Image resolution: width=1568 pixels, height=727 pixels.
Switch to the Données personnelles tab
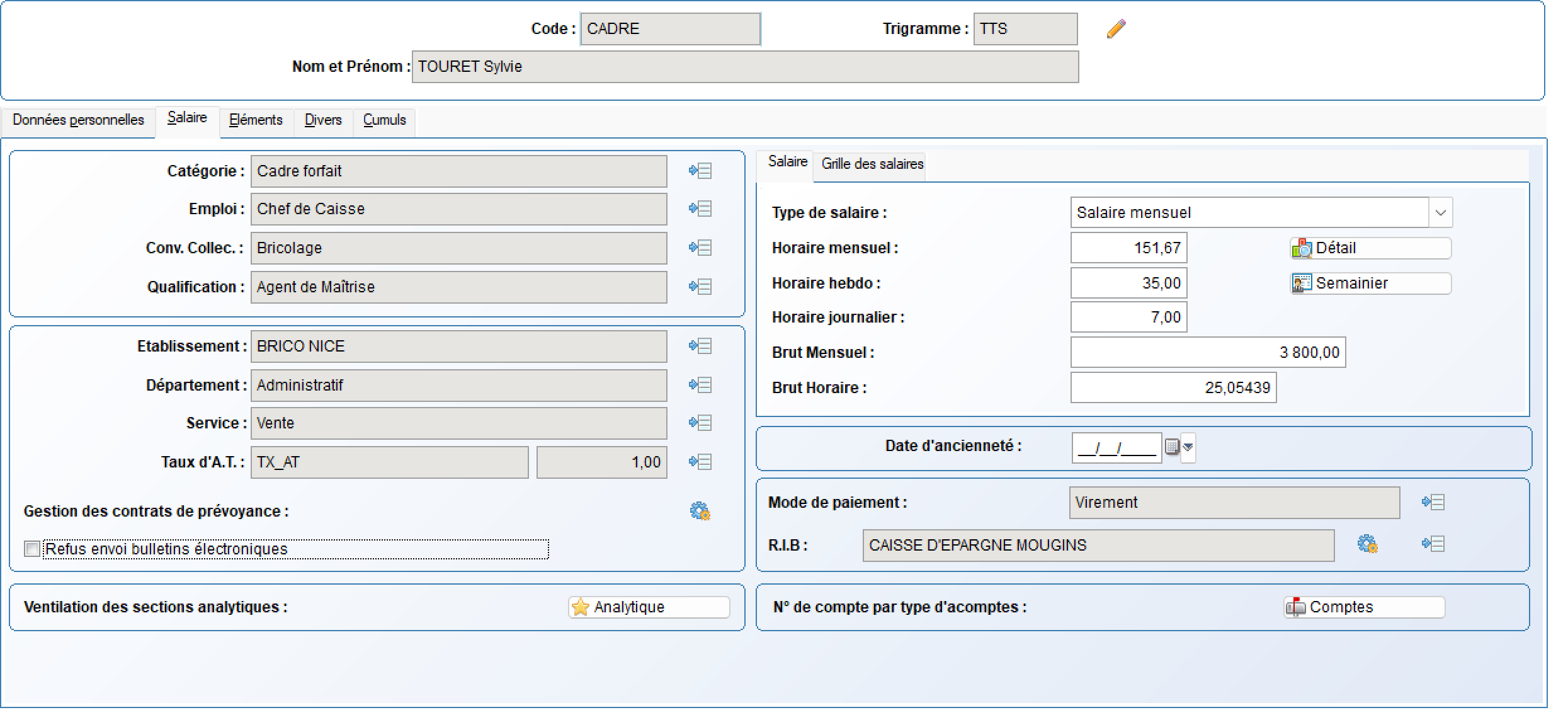(78, 120)
